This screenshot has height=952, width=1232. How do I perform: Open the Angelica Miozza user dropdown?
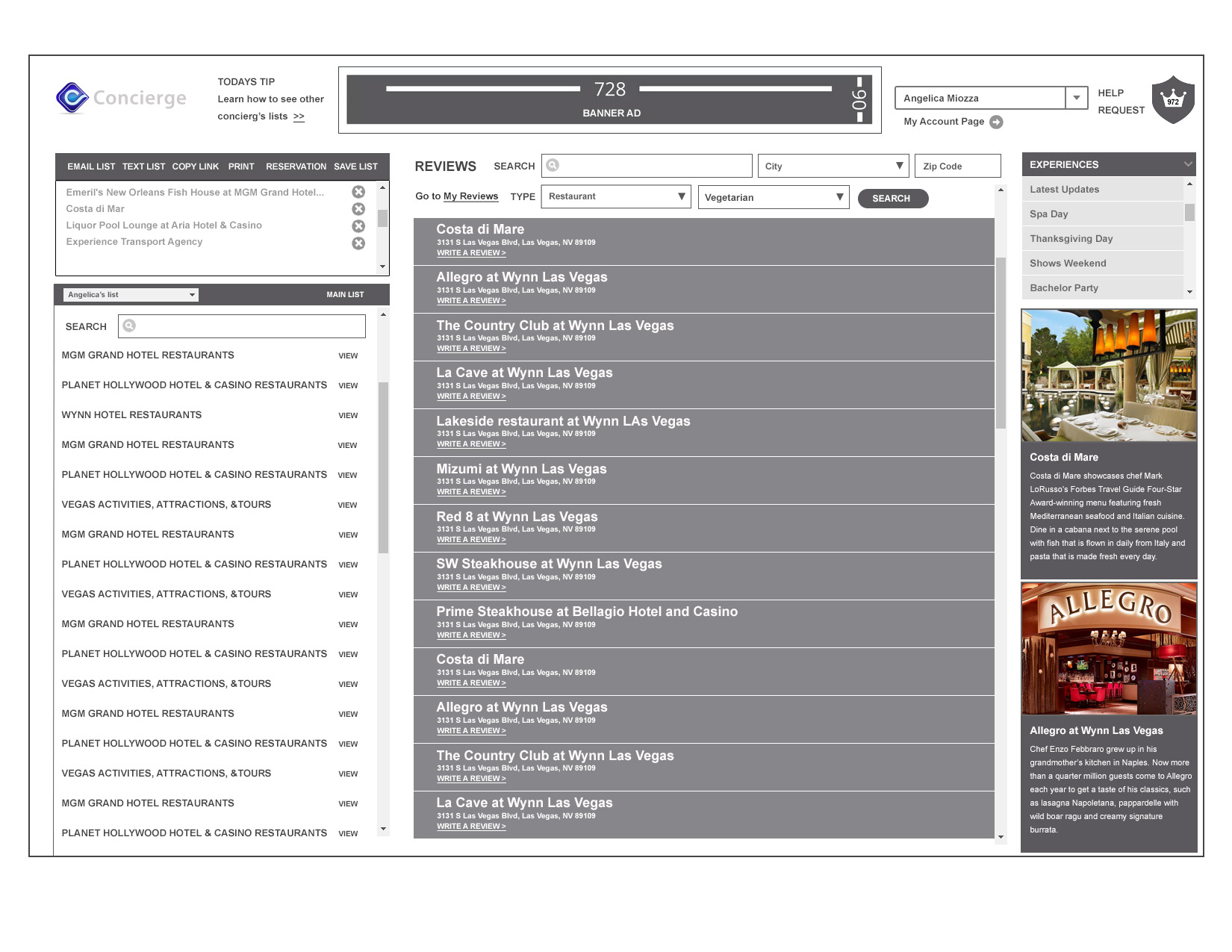[x=1076, y=98]
